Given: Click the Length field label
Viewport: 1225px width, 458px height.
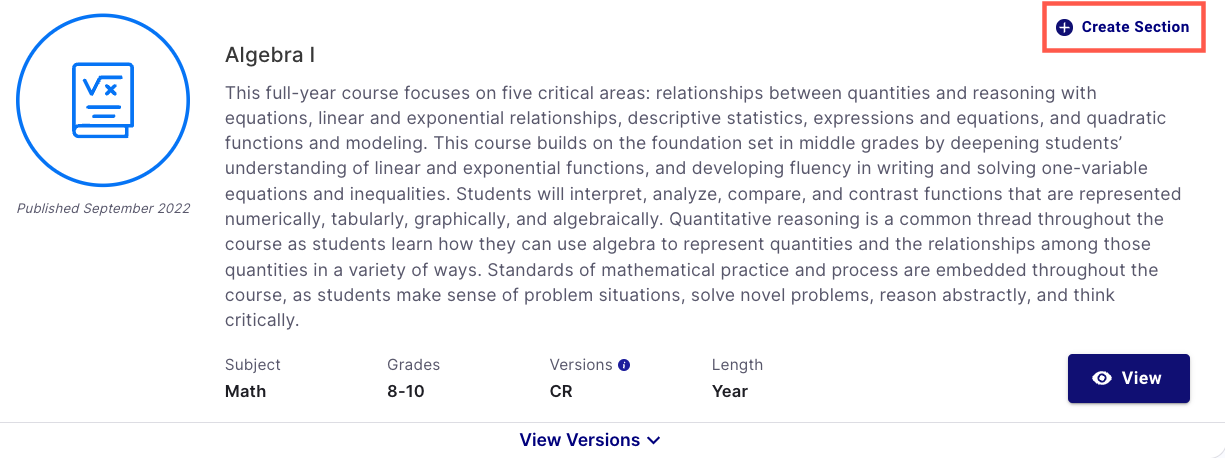Looking at the screenshot, I should [x=738, y=365].
